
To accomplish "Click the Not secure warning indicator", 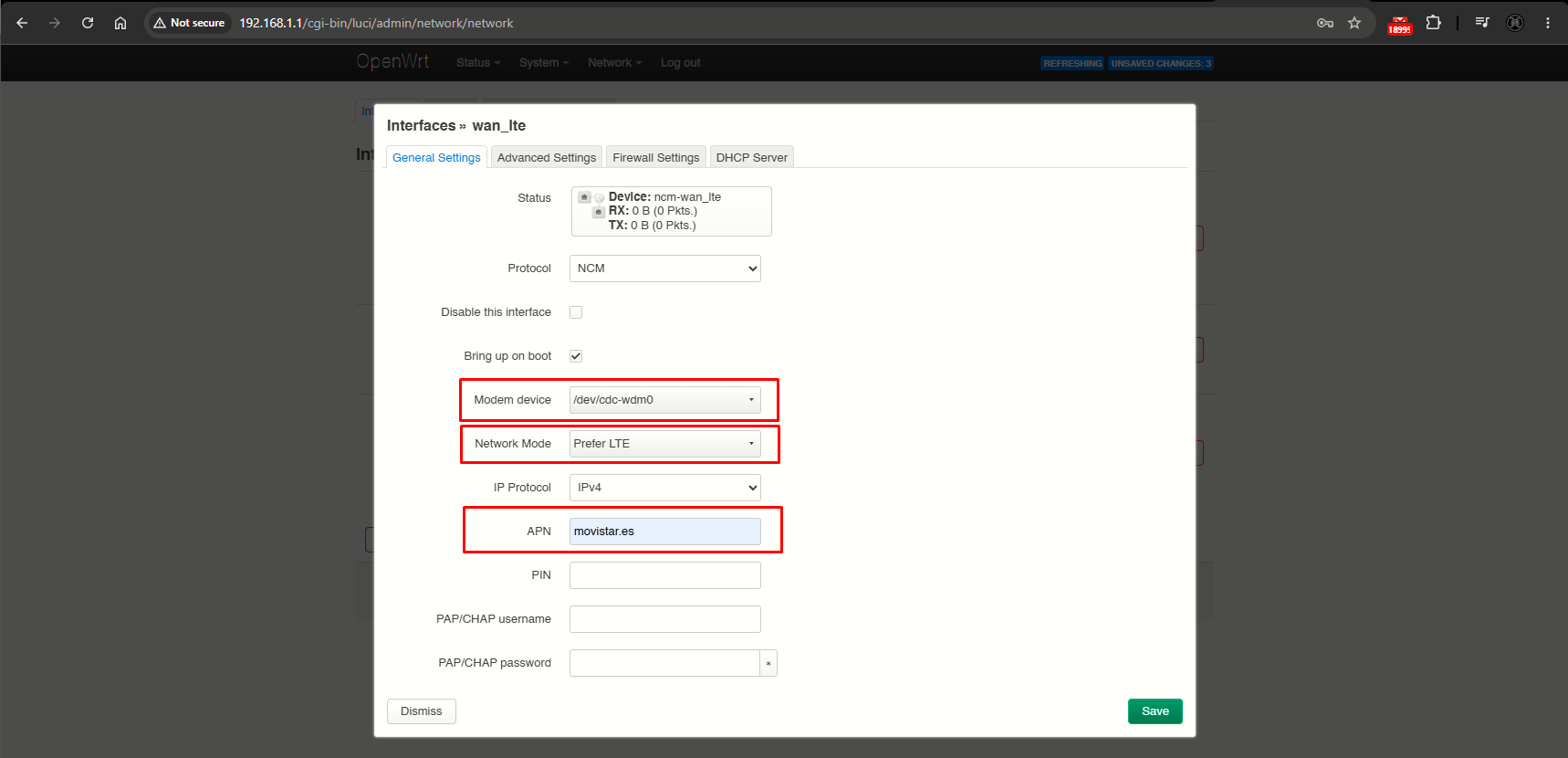I will [x=189, y=23].
